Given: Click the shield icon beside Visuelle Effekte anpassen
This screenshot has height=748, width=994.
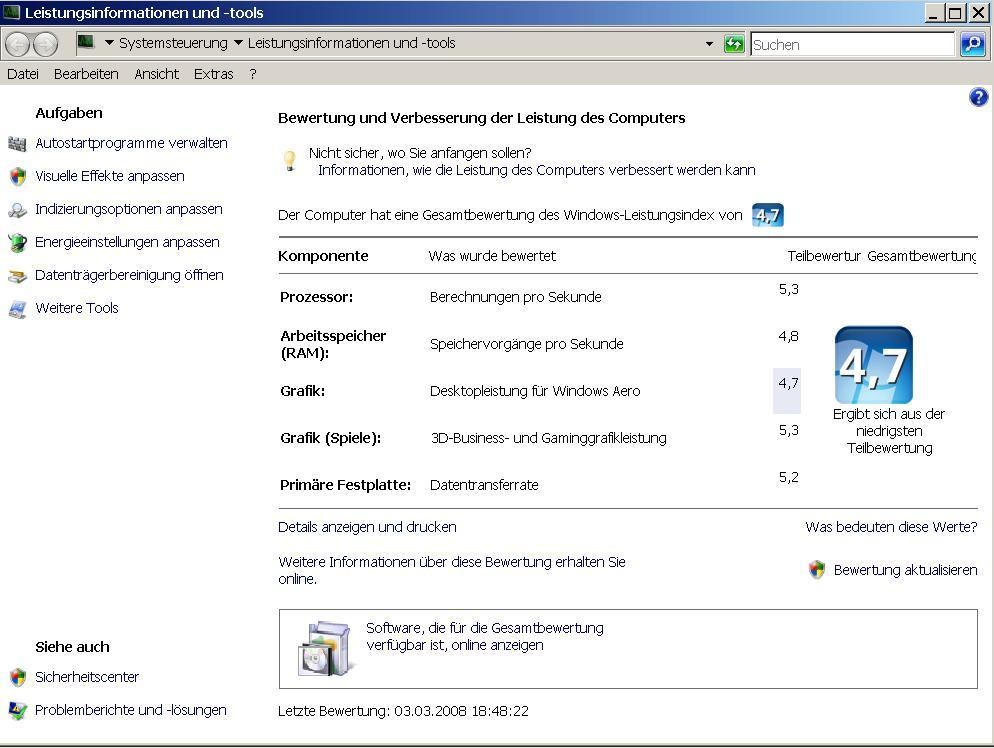Looking at the screenshot, I should [18, 176].
